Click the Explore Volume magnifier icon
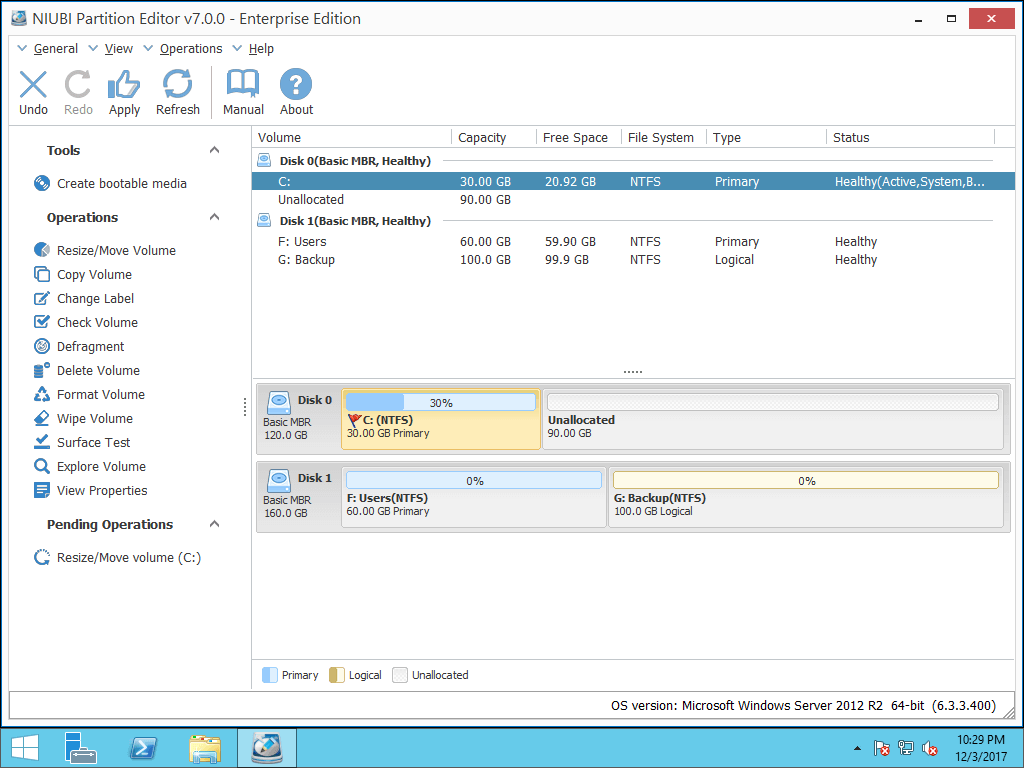The width and height of the screenshot is (1024, 768). tap(42, 466)
